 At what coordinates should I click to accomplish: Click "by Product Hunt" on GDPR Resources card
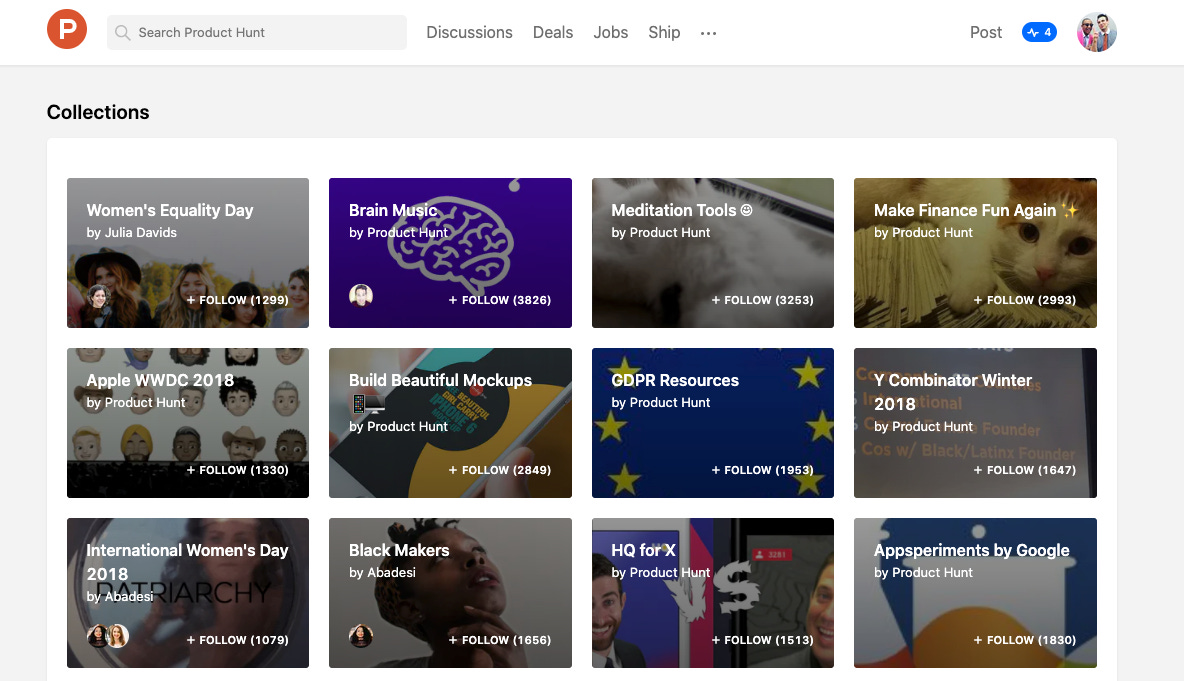tap(661, 402)
